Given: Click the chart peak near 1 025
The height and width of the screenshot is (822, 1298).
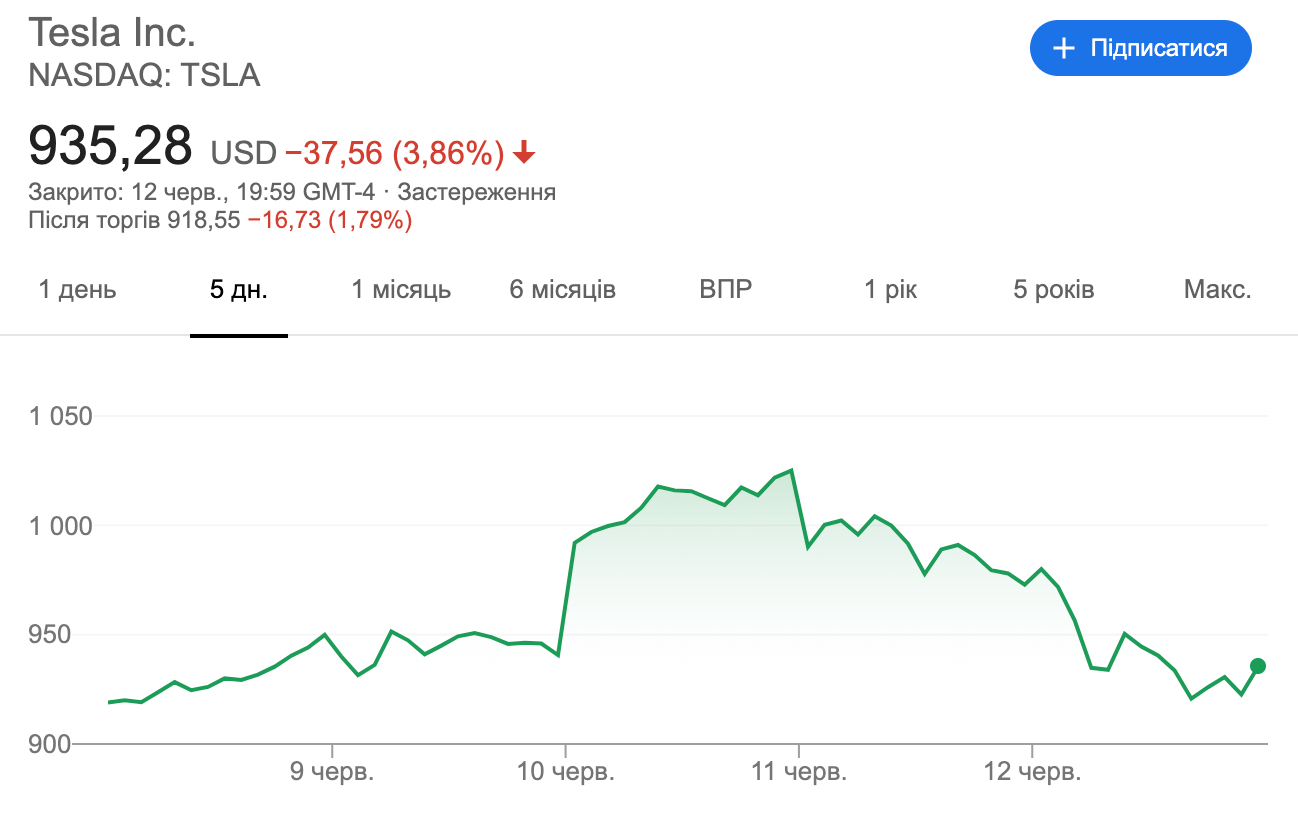Looking at the screenshot, I should click(x=791, y=470).
